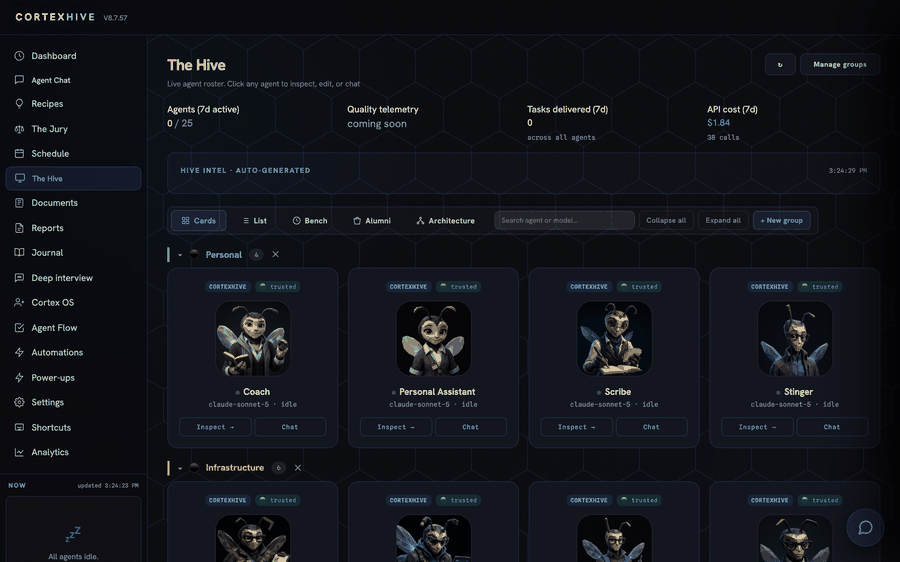Click the trusted badge on Coach card
The width and height of the screenshot is (900, 562).
coord(277,286)
